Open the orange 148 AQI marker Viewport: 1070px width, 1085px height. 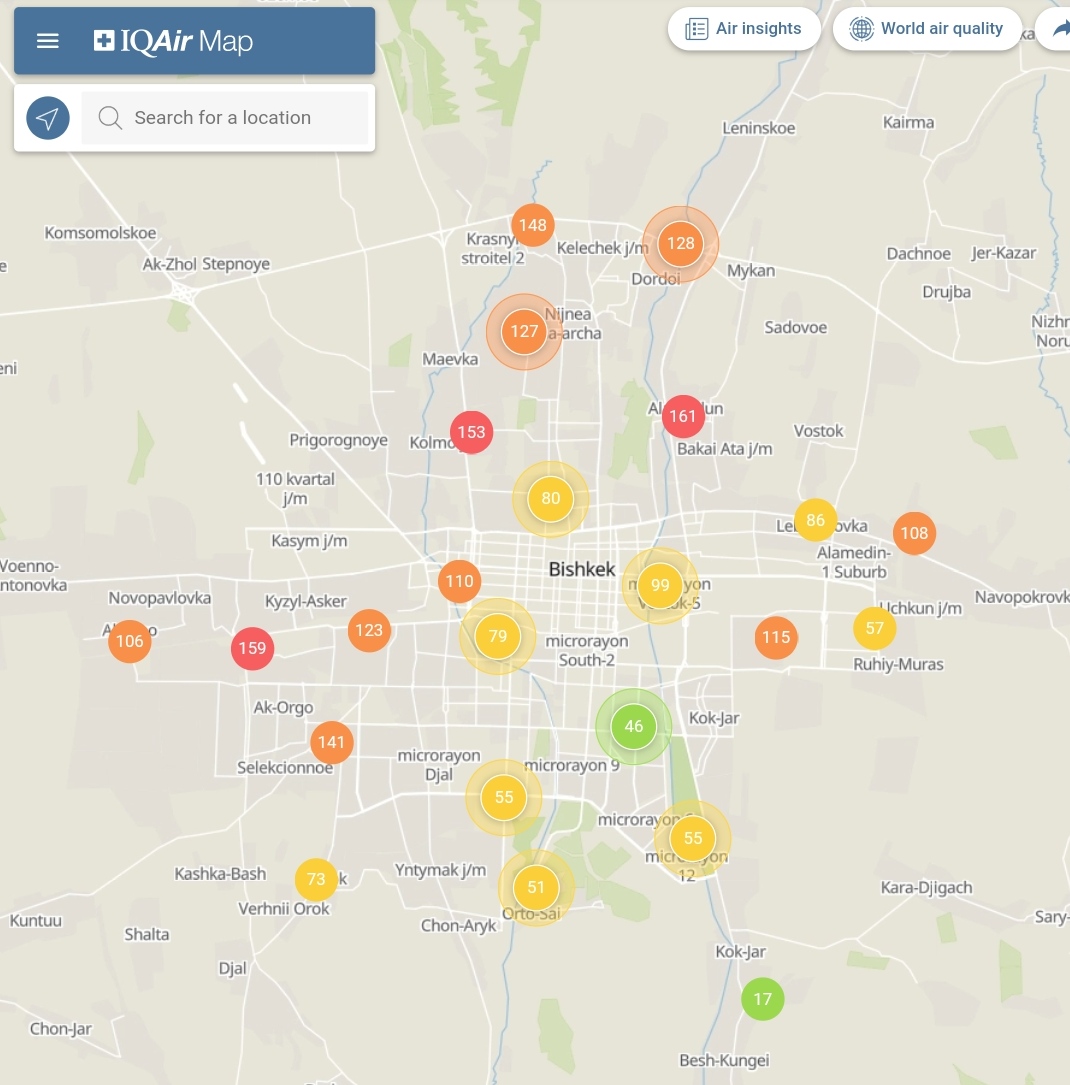click(x=533, y=225)
